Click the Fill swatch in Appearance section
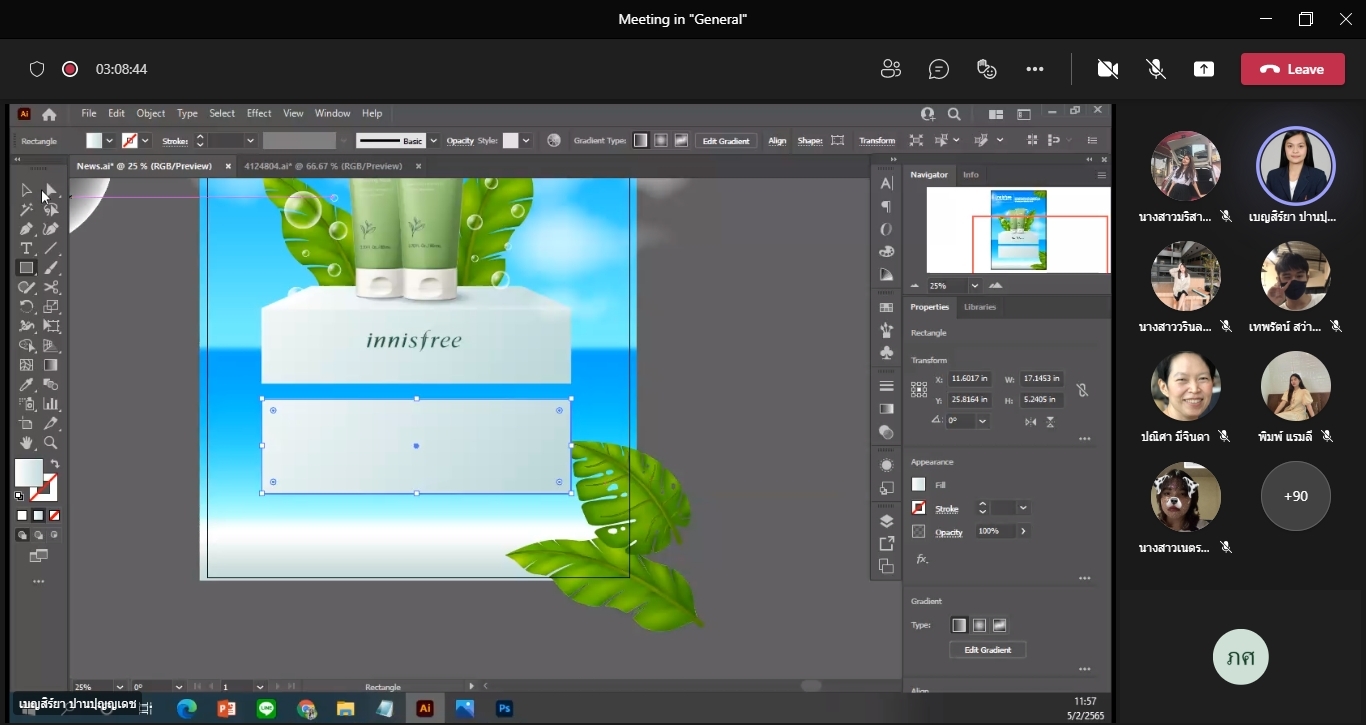The height and width of the screenshot is (725, 1366). click(919, 485)
